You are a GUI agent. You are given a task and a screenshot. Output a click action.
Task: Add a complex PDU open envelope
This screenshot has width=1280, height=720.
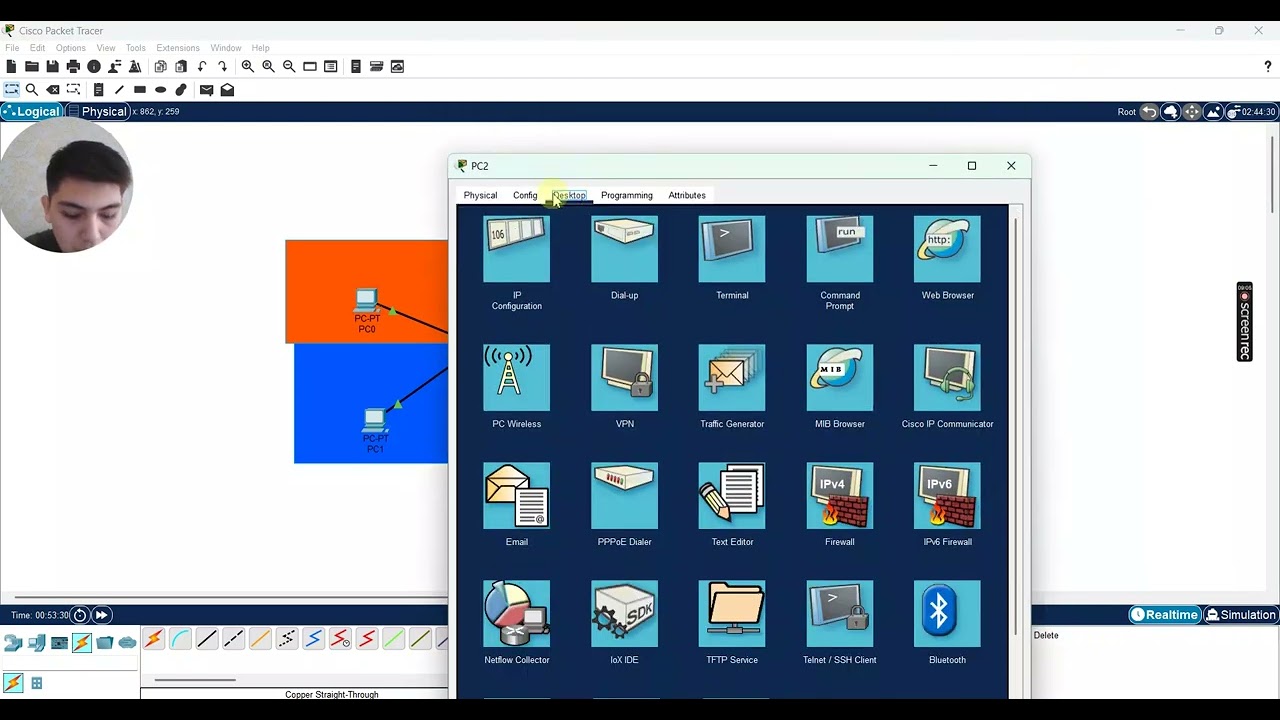[227, 90]
